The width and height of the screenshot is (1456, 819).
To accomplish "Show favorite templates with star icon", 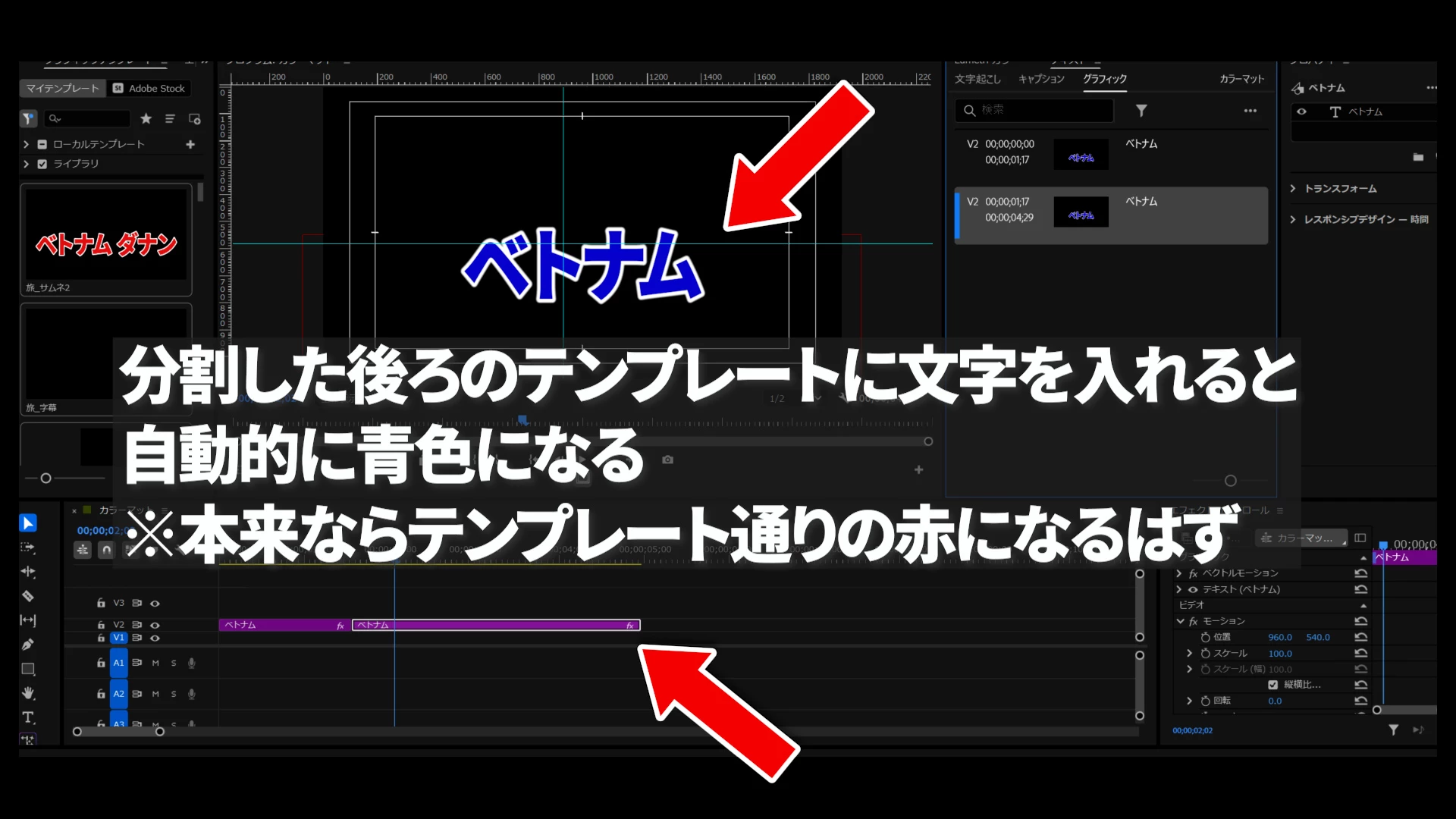I will coord(146,118).
